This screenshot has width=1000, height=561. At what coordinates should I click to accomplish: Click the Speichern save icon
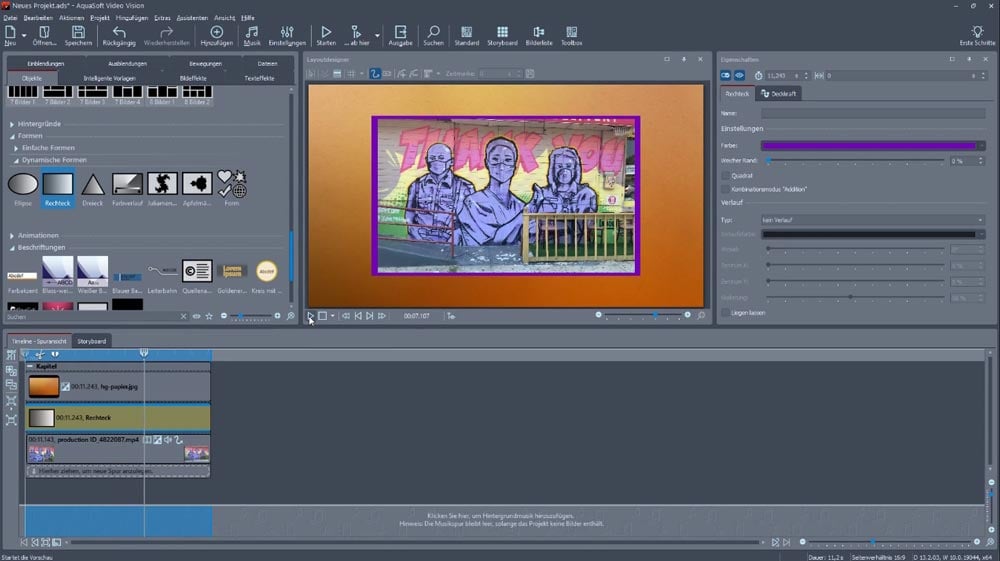click(x=78, y=33)
